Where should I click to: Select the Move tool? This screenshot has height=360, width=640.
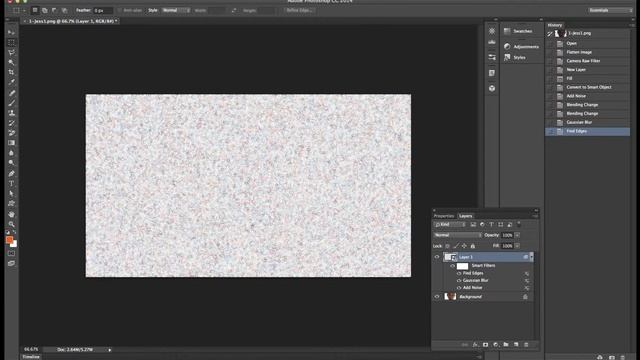click(x=11, y=32)
